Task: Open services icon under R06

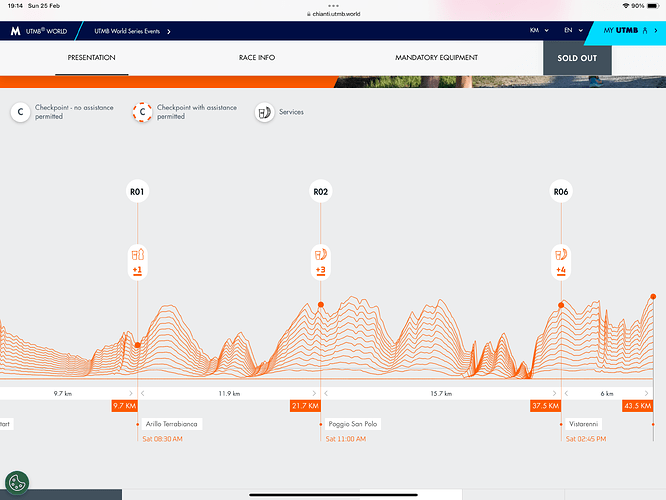Action: click(561, 254)
